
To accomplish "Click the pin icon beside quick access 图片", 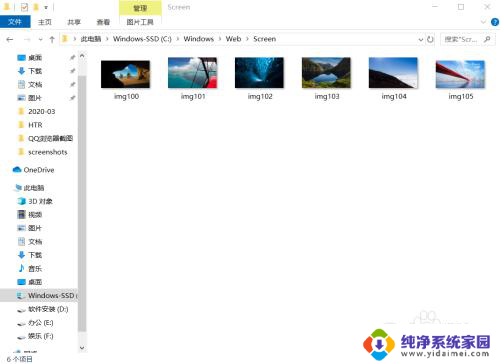I will pyautogui.click(x=72, y=98).
